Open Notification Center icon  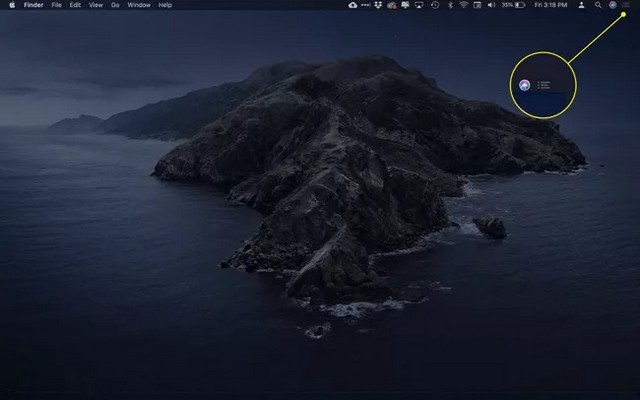coord(627,5)
